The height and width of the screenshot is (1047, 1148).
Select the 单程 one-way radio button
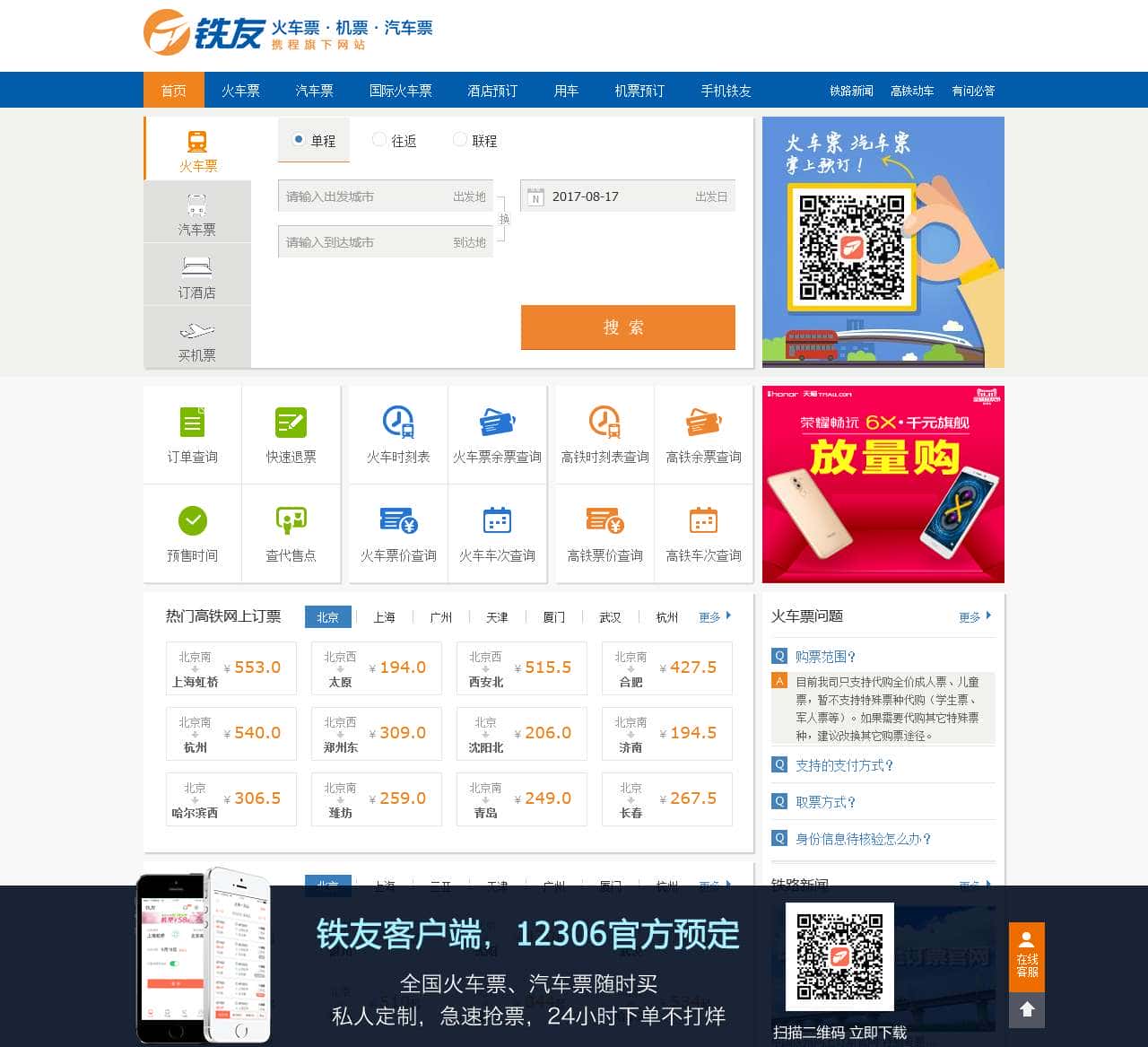pyautogui.click(x=299, y=140)
